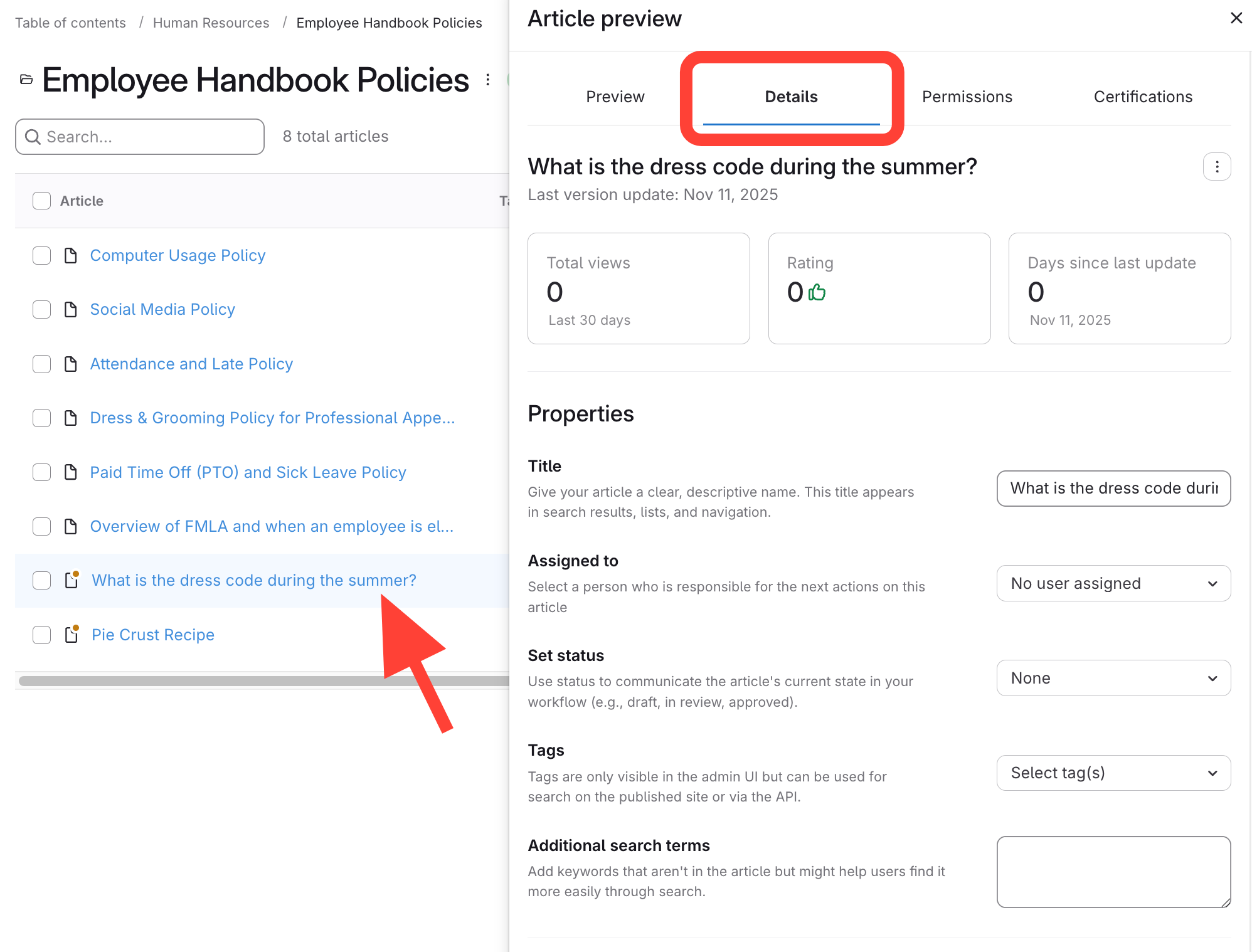Open the Set status dropdown
This screenshot has height=952, width=1252.
1113,678
